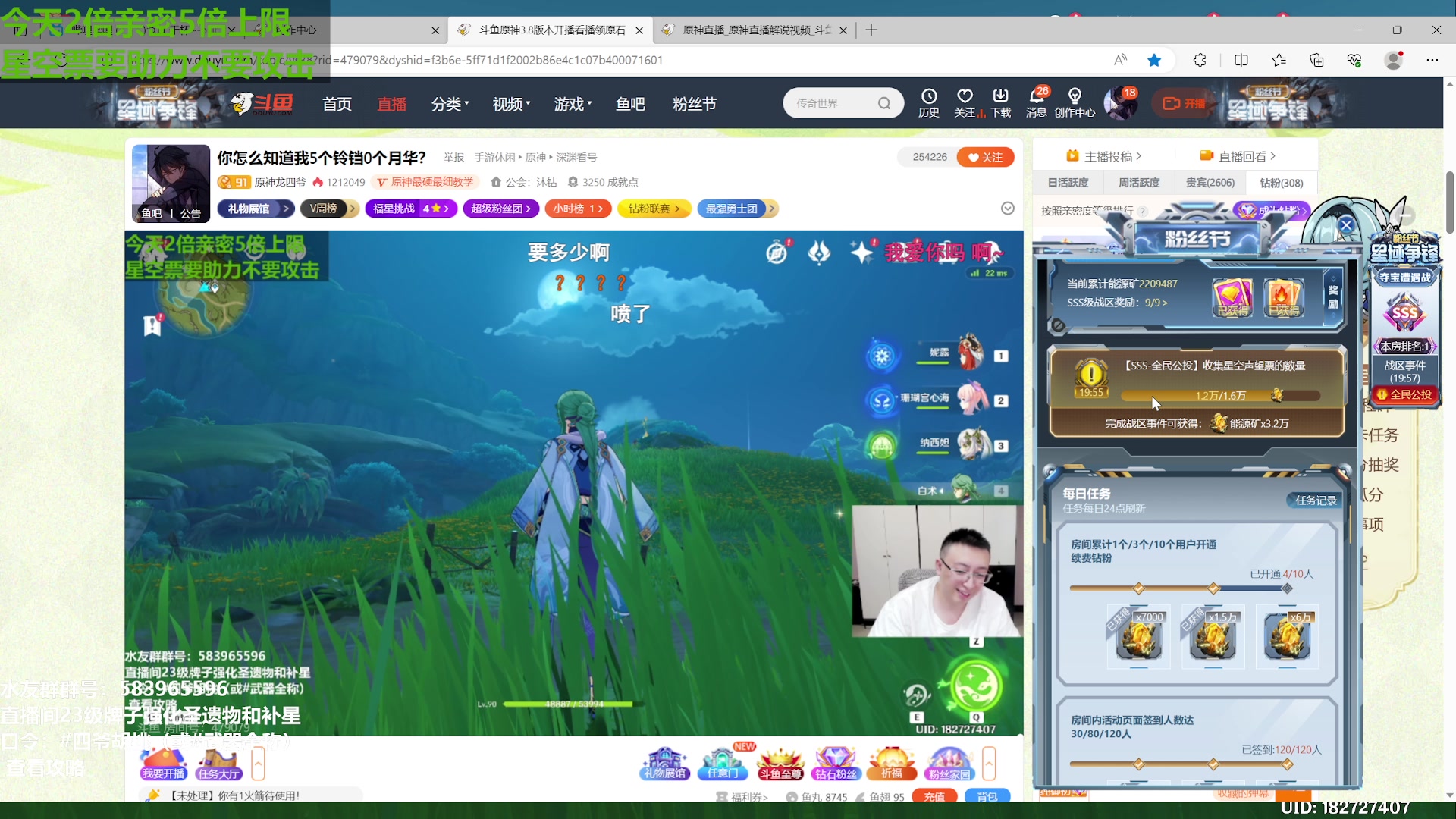The image size is (1456, 819).
Task: Click the search magnifier icon
Action: (x=884, y=103)
